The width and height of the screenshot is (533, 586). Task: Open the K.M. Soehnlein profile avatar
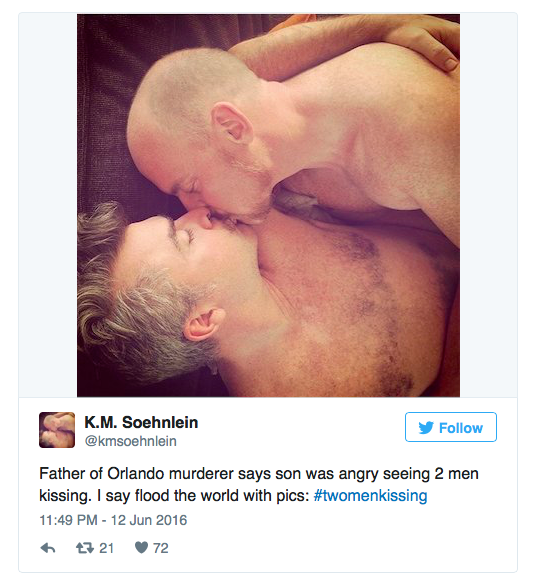[x=57, y=430]
